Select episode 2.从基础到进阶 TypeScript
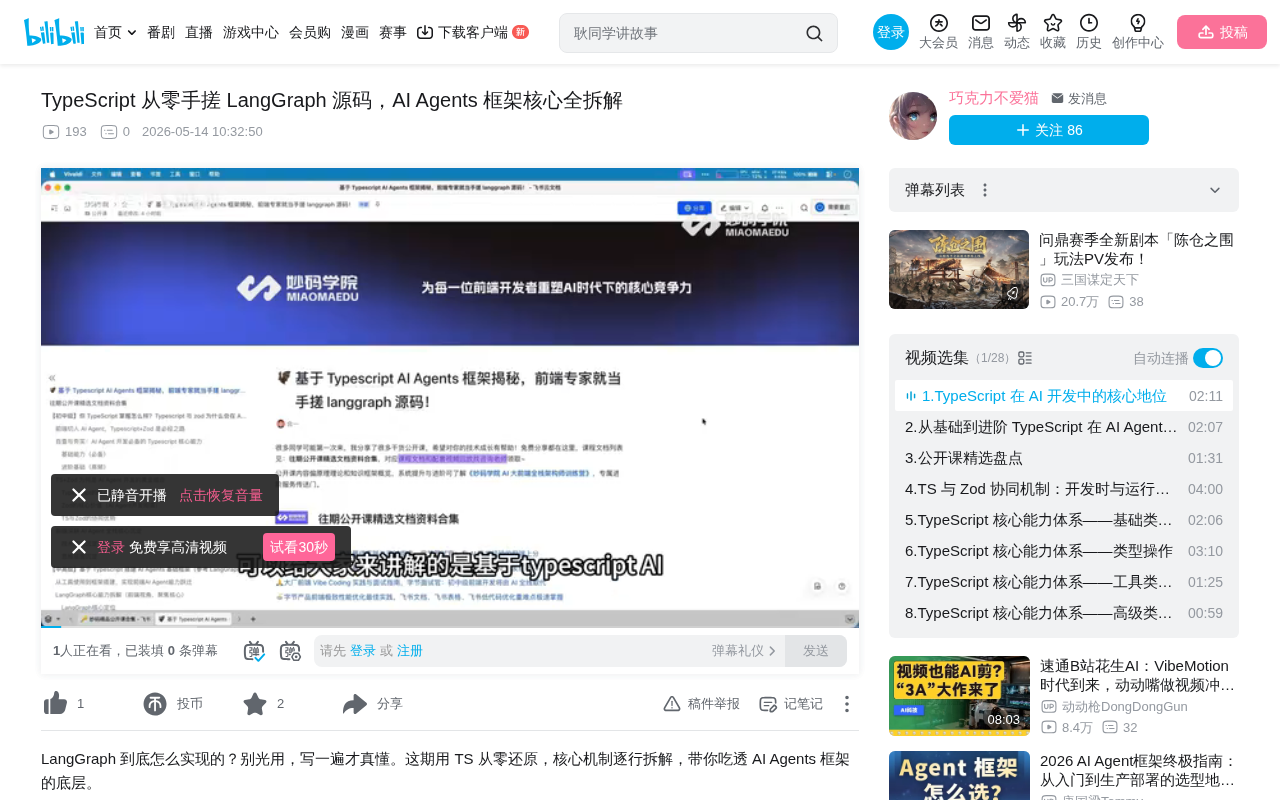 (x=1064, y=427)
